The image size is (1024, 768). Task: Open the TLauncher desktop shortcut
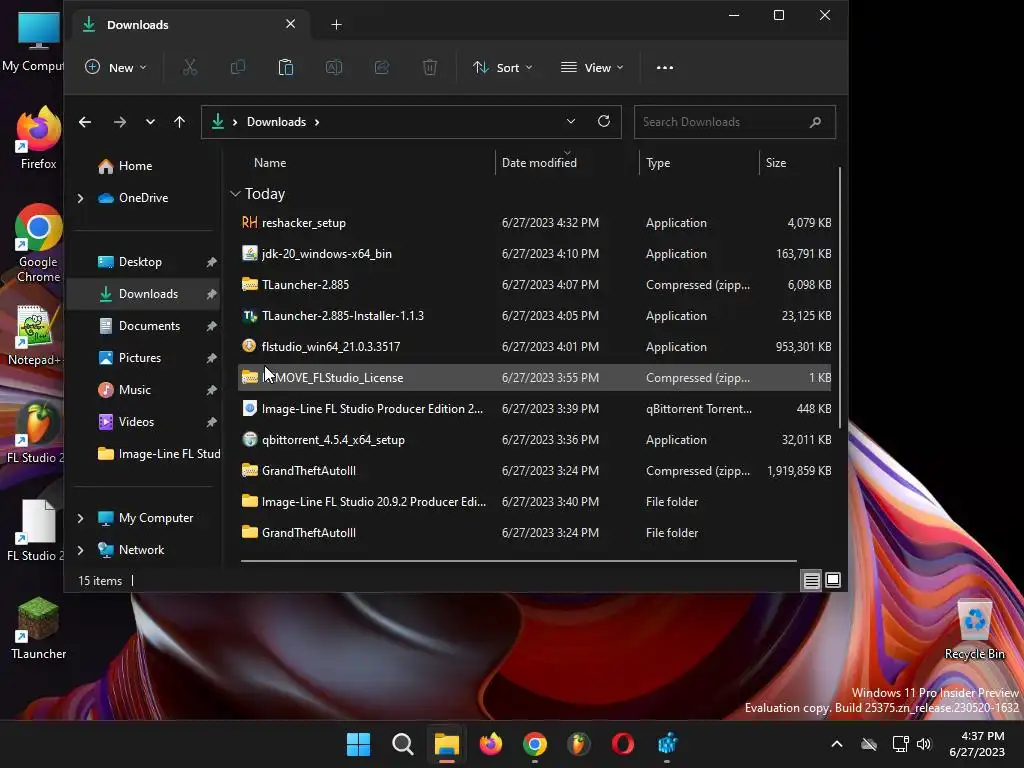[x=38, y=628]
